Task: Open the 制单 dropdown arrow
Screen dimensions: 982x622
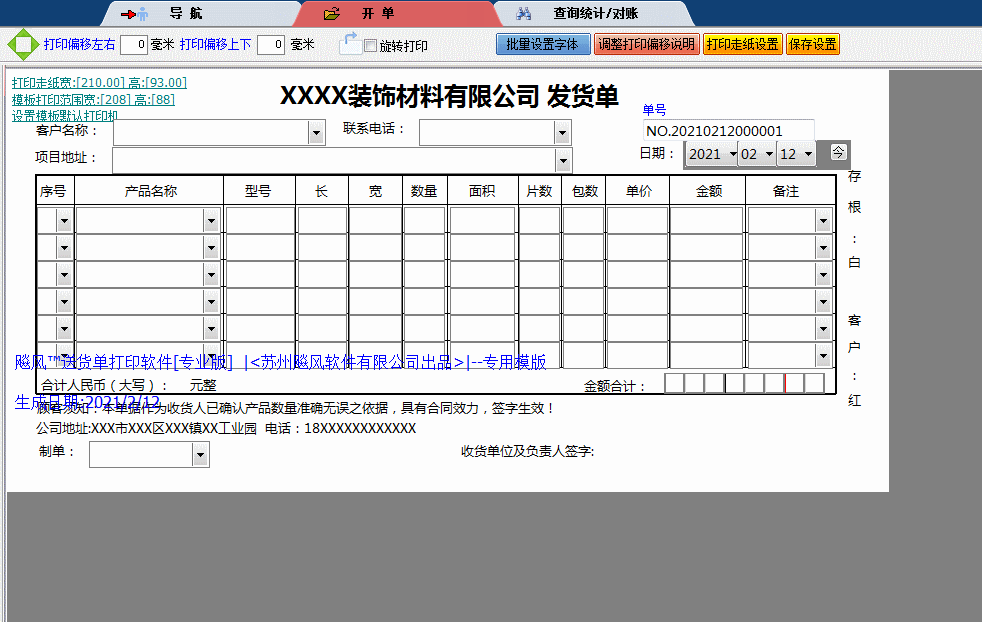Action: (x=201, y=455)
